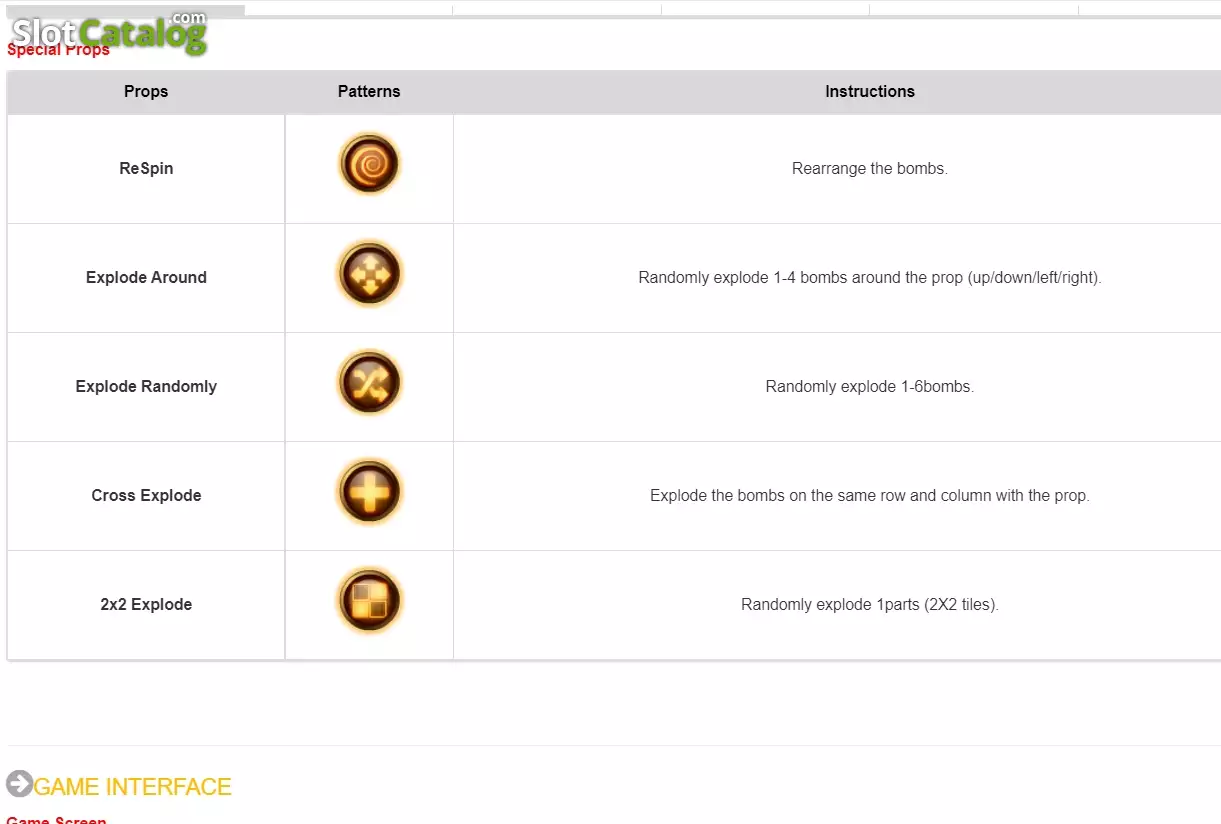
Task: Open the SlotCatalog logo
Action: tap(108, 33)
